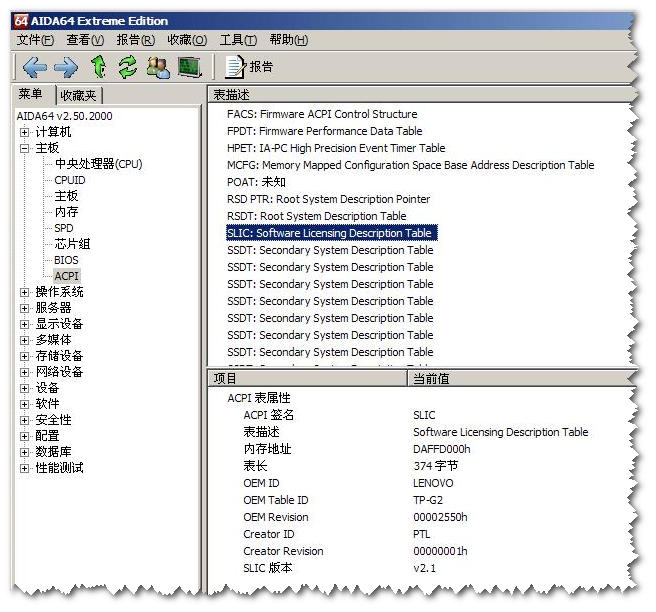
Task: Expand the 安全性 tree node
Action: click(24, 420)
